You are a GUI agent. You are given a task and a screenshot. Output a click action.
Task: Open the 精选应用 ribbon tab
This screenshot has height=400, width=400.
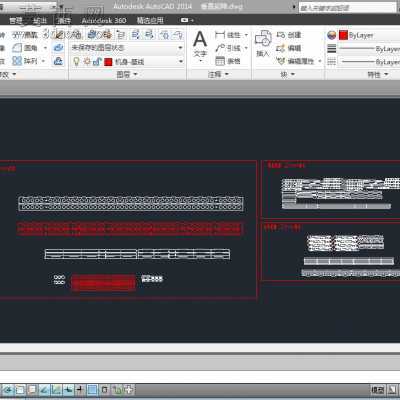(x=150, y=21)
